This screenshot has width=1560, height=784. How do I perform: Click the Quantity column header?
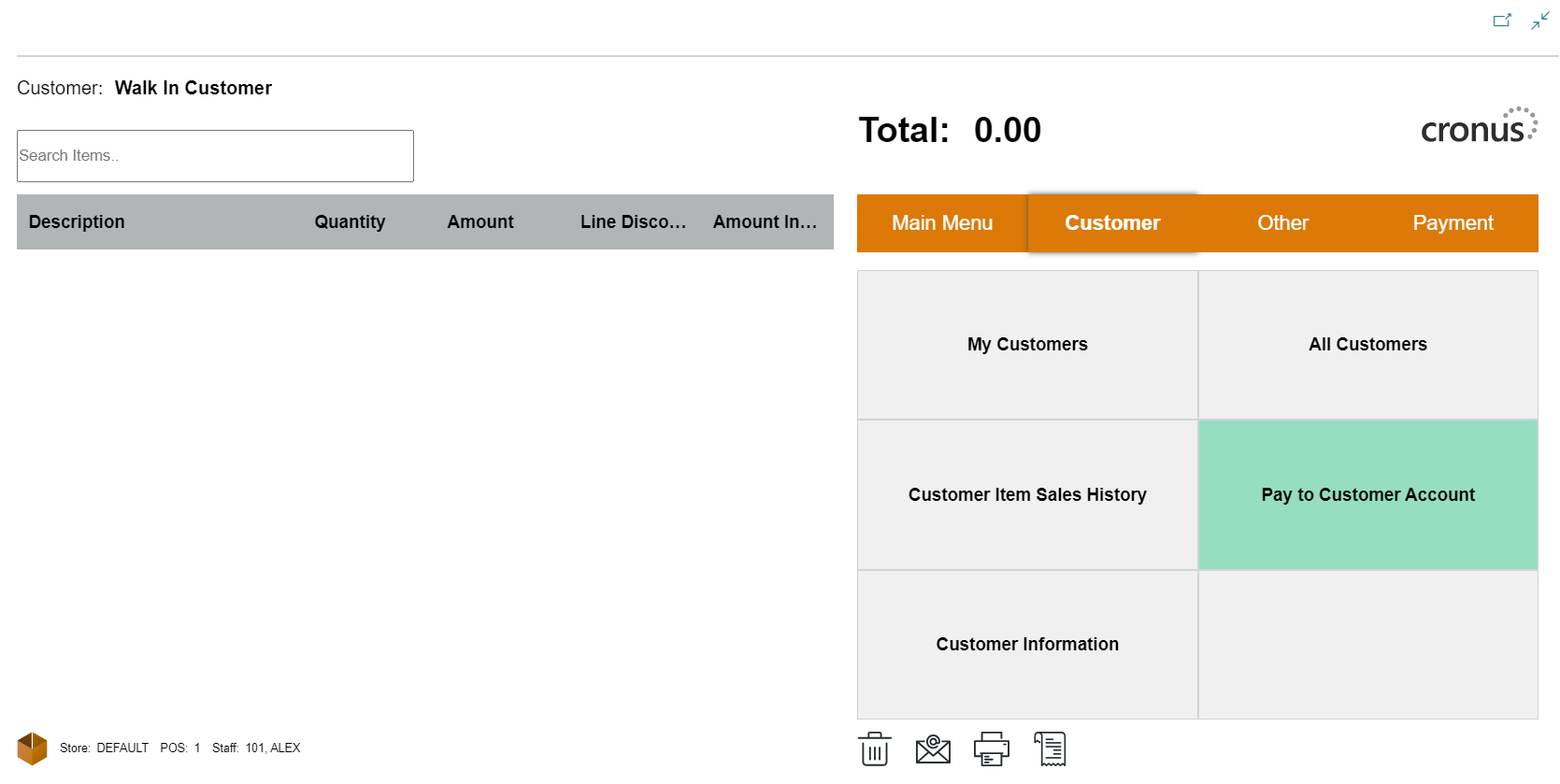click(350, 222)
